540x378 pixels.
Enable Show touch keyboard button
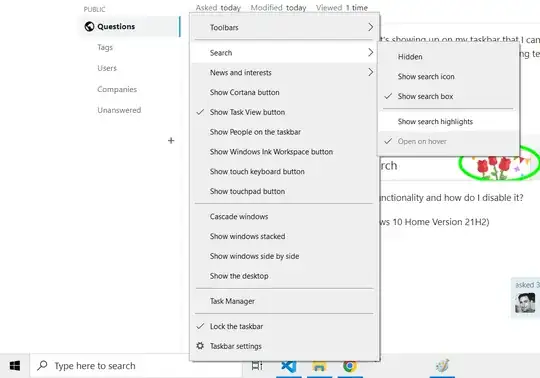point(285,171)
